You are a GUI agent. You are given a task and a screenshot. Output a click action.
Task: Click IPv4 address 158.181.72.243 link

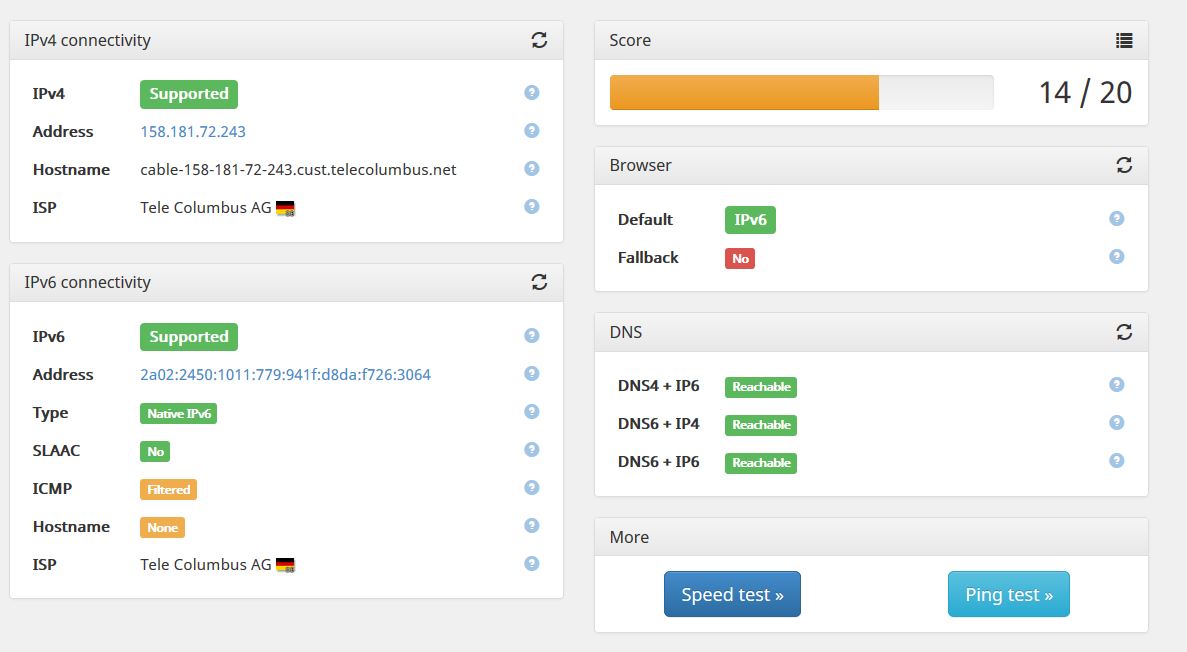coord(193,132)
